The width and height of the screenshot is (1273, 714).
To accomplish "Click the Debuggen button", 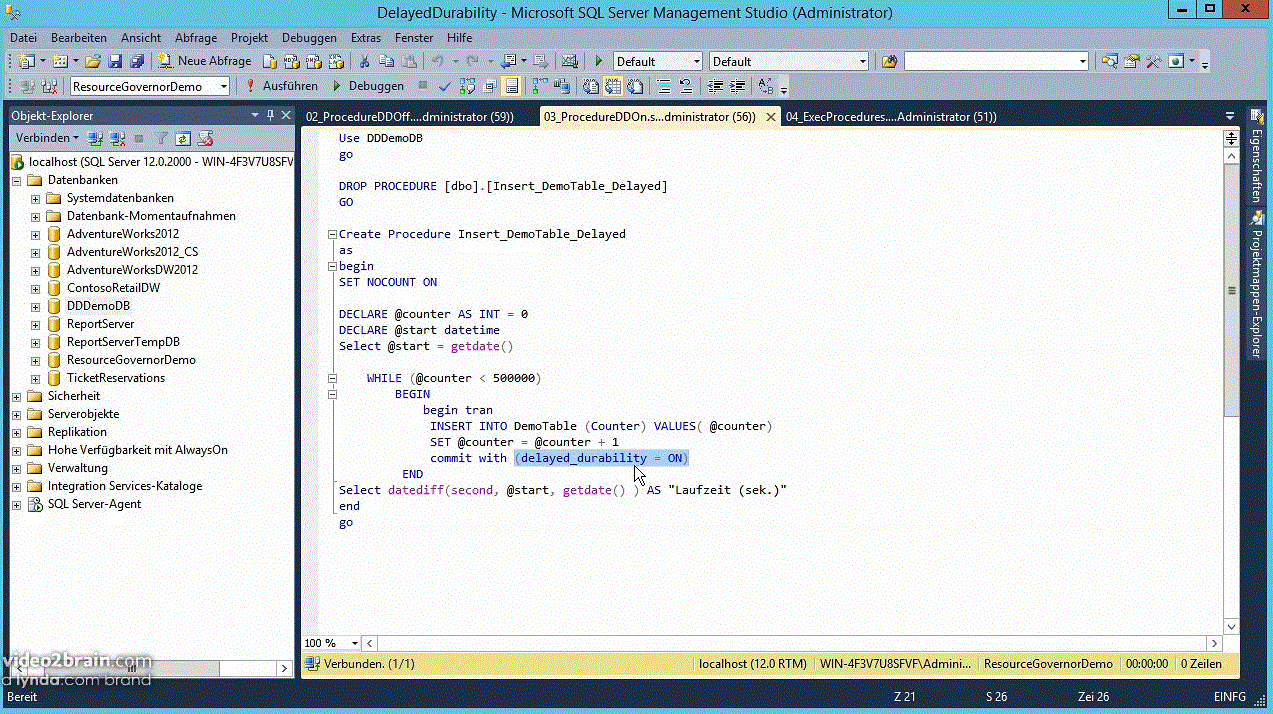I will (x=368, y=86).
